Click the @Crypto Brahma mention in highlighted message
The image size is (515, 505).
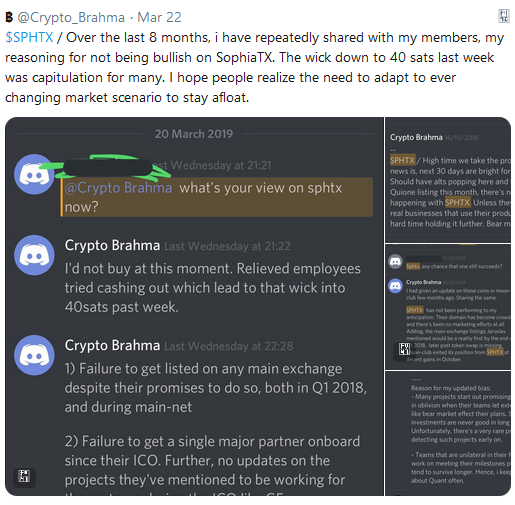[118, 188]
